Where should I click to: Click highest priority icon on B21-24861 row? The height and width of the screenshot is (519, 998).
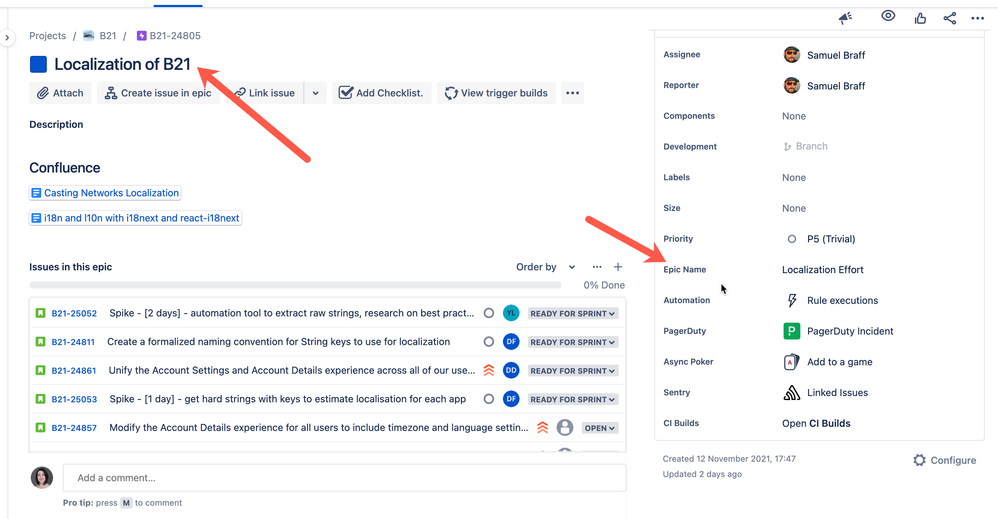489,370
